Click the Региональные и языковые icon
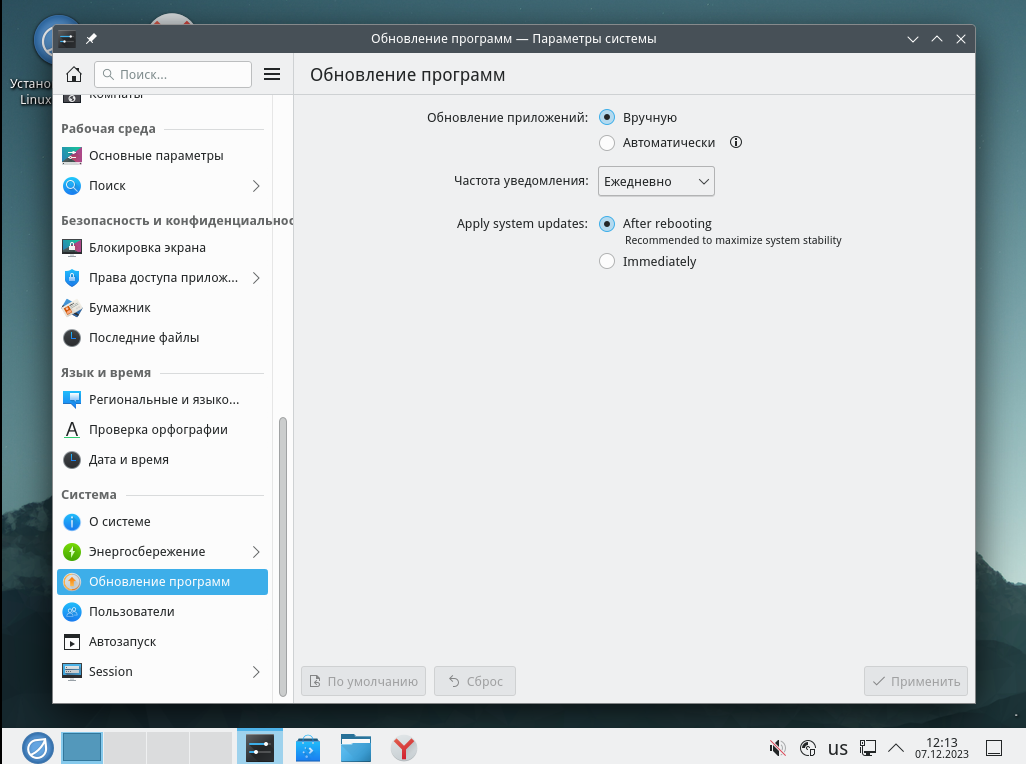 (x=72, y=399)
